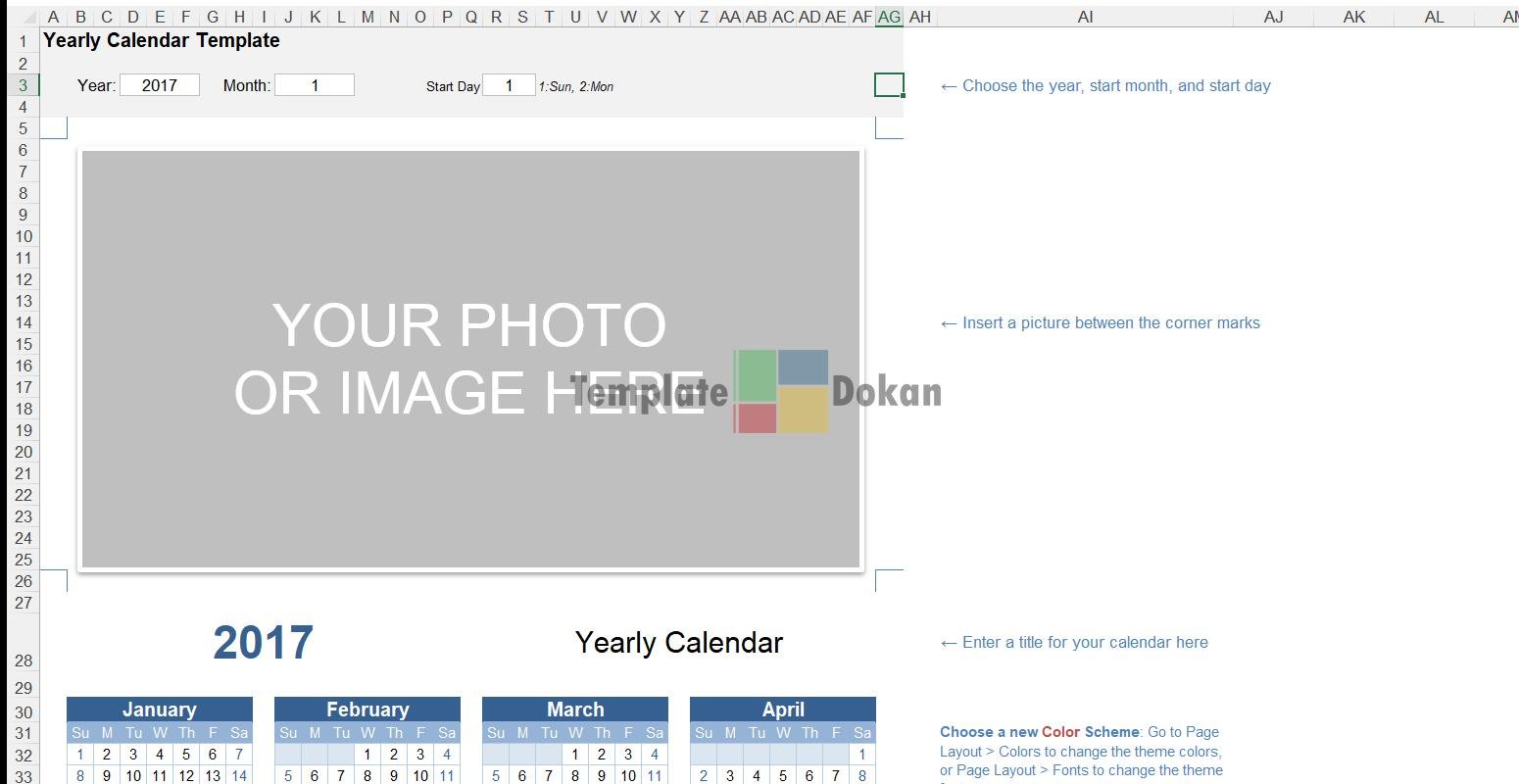Click the April month header

[x=783, y=710]
